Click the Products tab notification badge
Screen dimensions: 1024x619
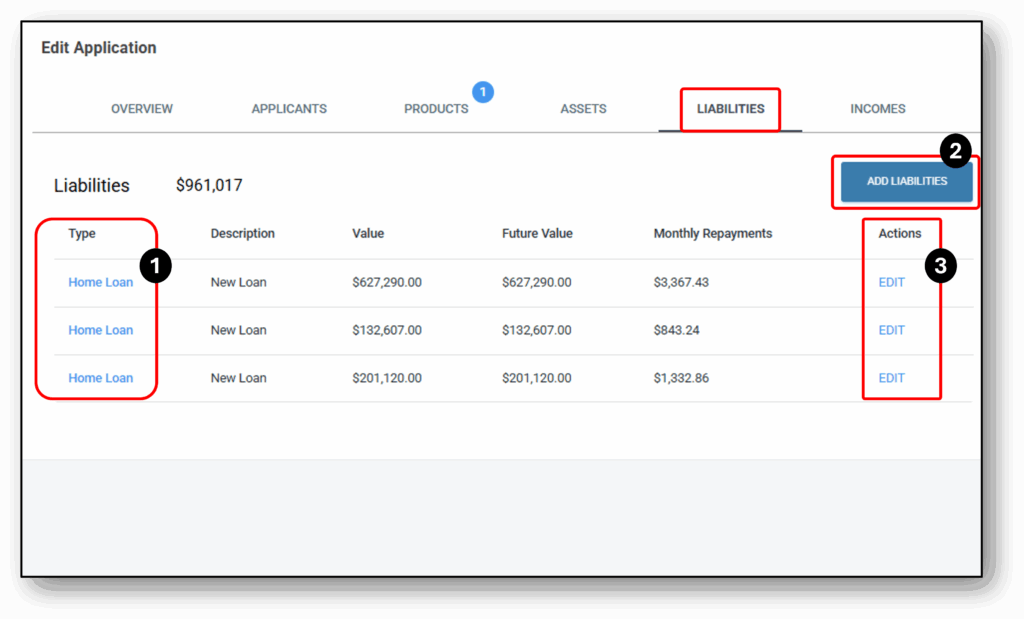(x=483, y=92)
